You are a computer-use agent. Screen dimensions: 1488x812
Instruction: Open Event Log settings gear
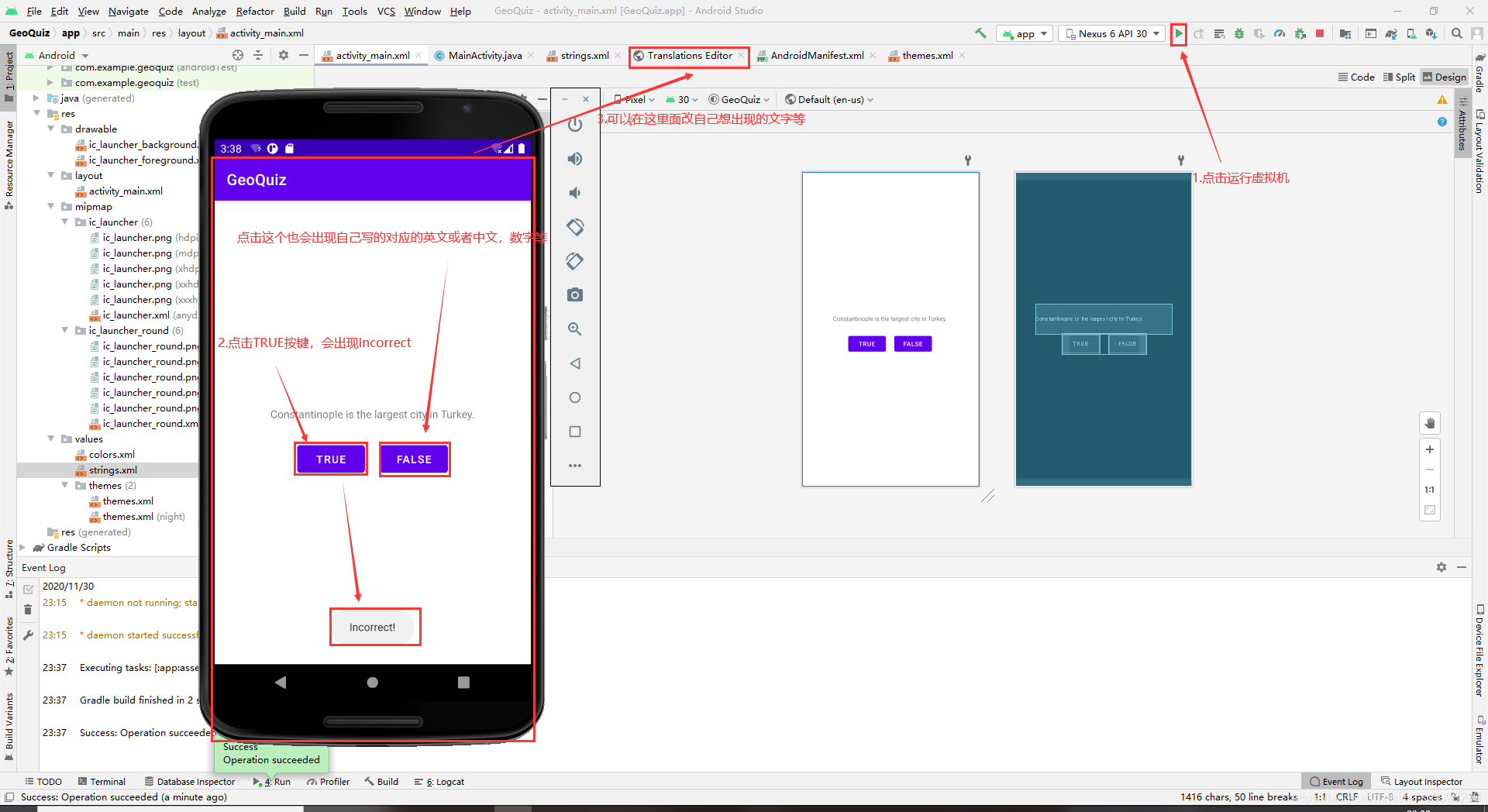pyautogui.click(x=1441, y=567)
